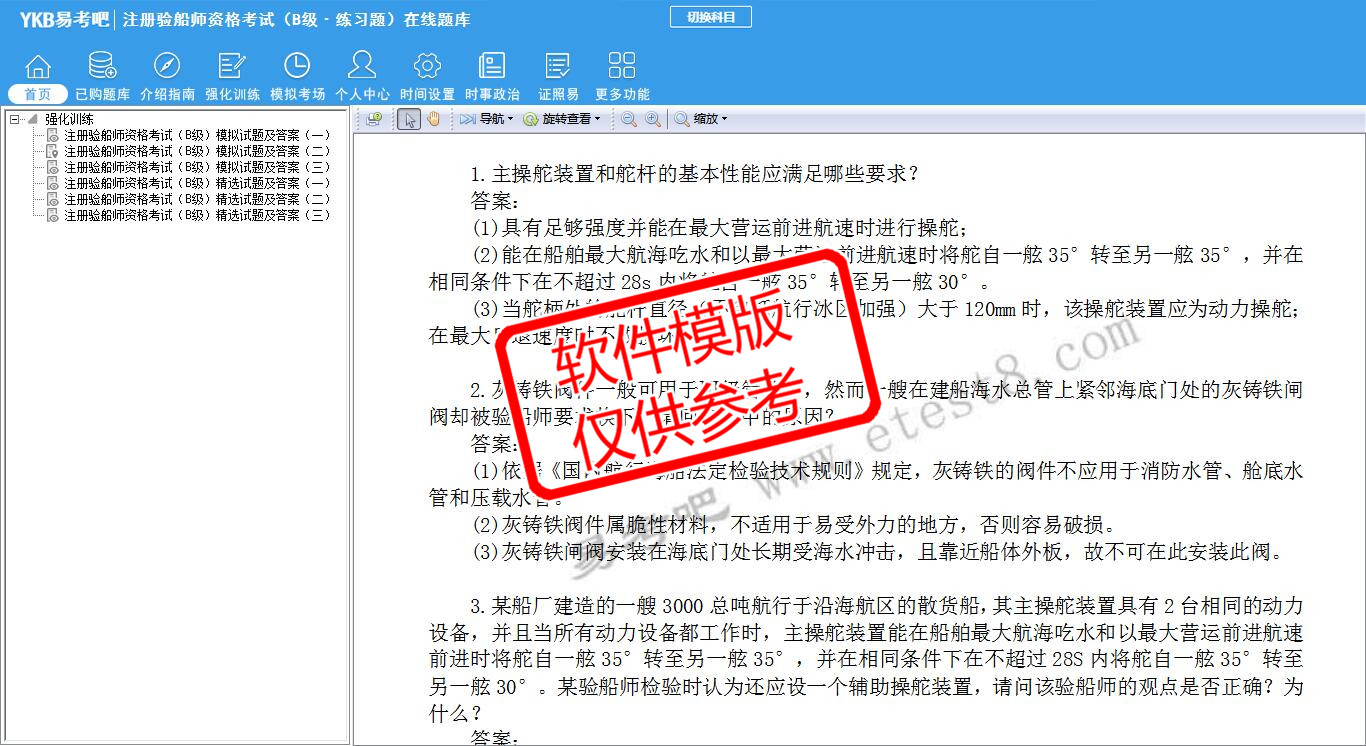The image size is (1366, 746).
Task: Open the 缩放 zoom dropdown
Action: pyautogui.click(x=702, y=119)
